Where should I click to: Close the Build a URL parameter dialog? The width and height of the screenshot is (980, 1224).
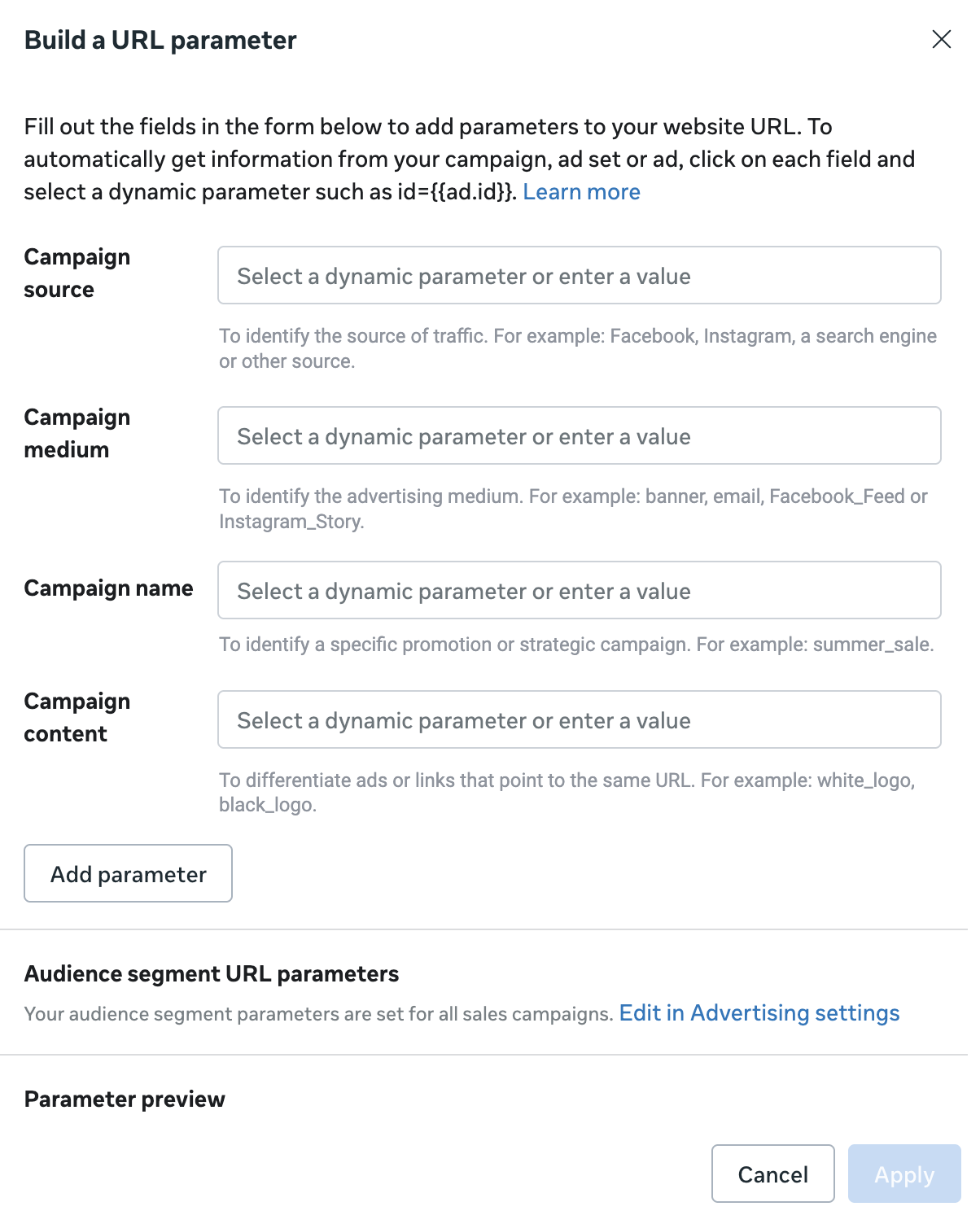941,40
